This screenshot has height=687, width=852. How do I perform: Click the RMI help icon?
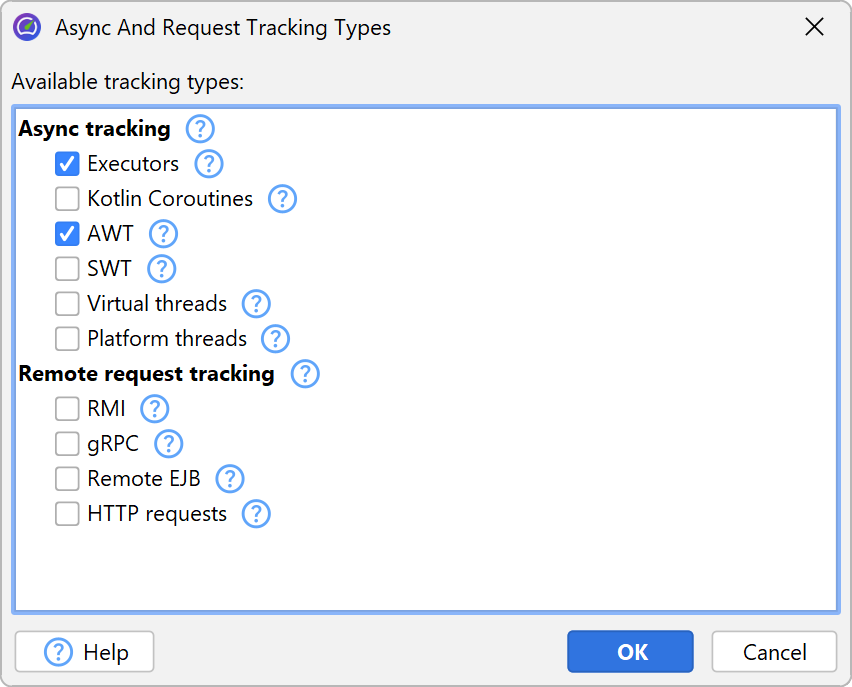[155, 409]
